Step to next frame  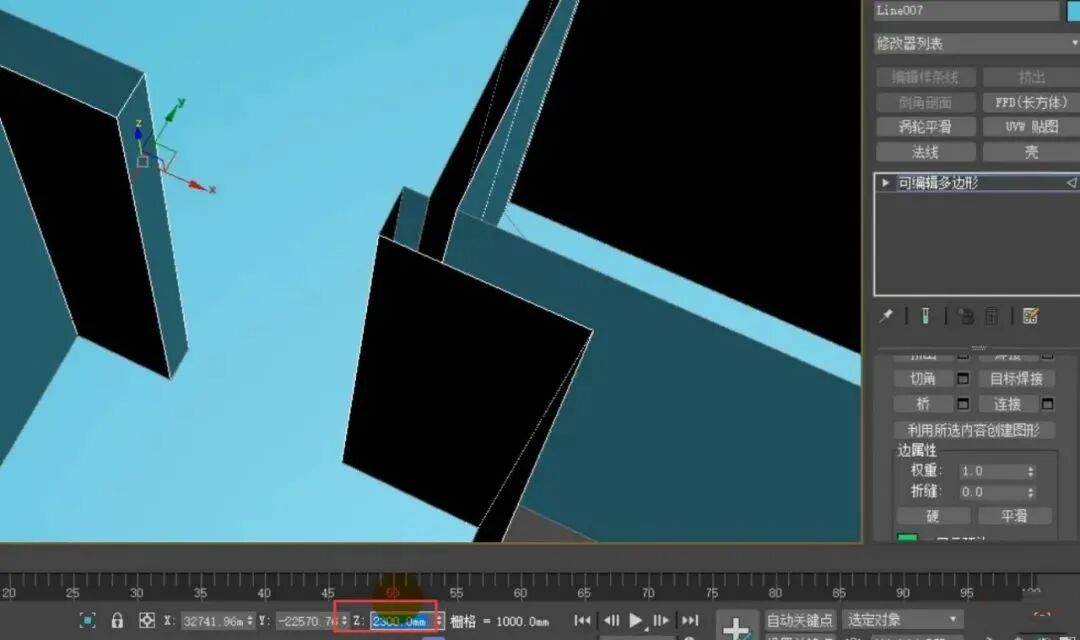tap(661, 620)
